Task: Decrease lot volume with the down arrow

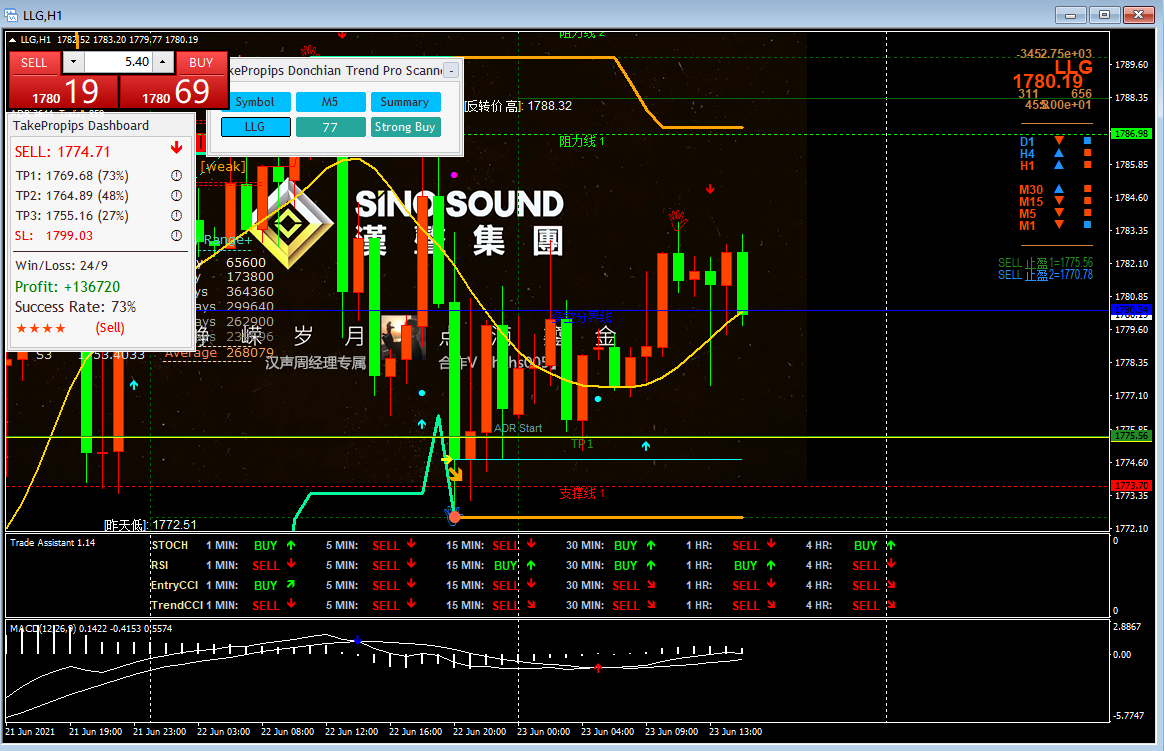Action: coord(73,62)
